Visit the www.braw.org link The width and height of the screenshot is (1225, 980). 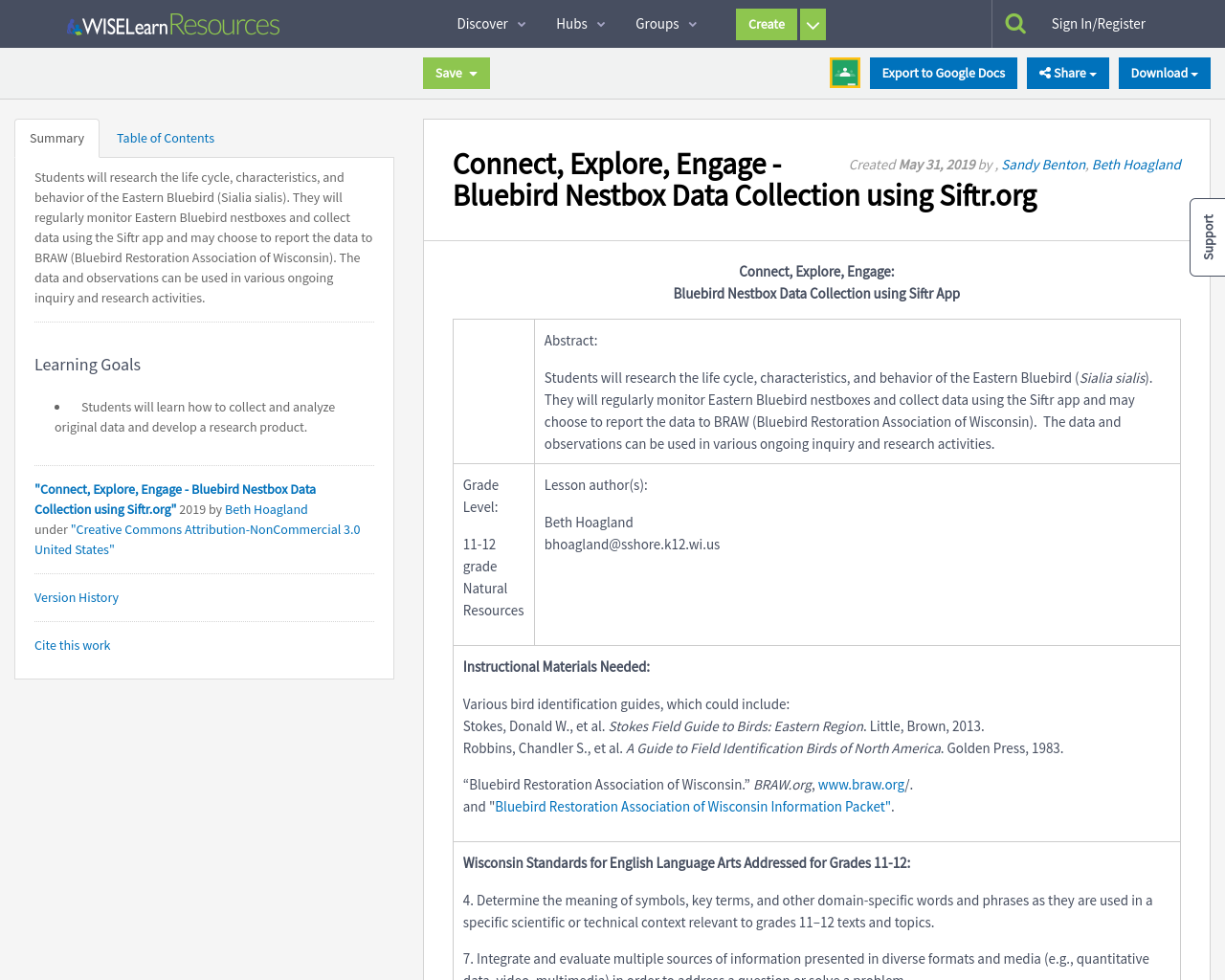click(862, 784)
